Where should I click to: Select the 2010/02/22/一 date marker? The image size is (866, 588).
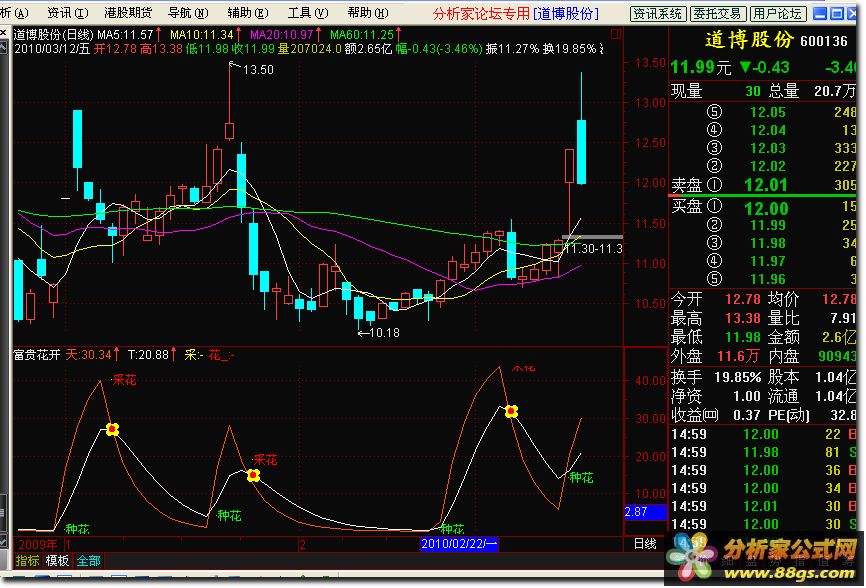pos(458,544)
